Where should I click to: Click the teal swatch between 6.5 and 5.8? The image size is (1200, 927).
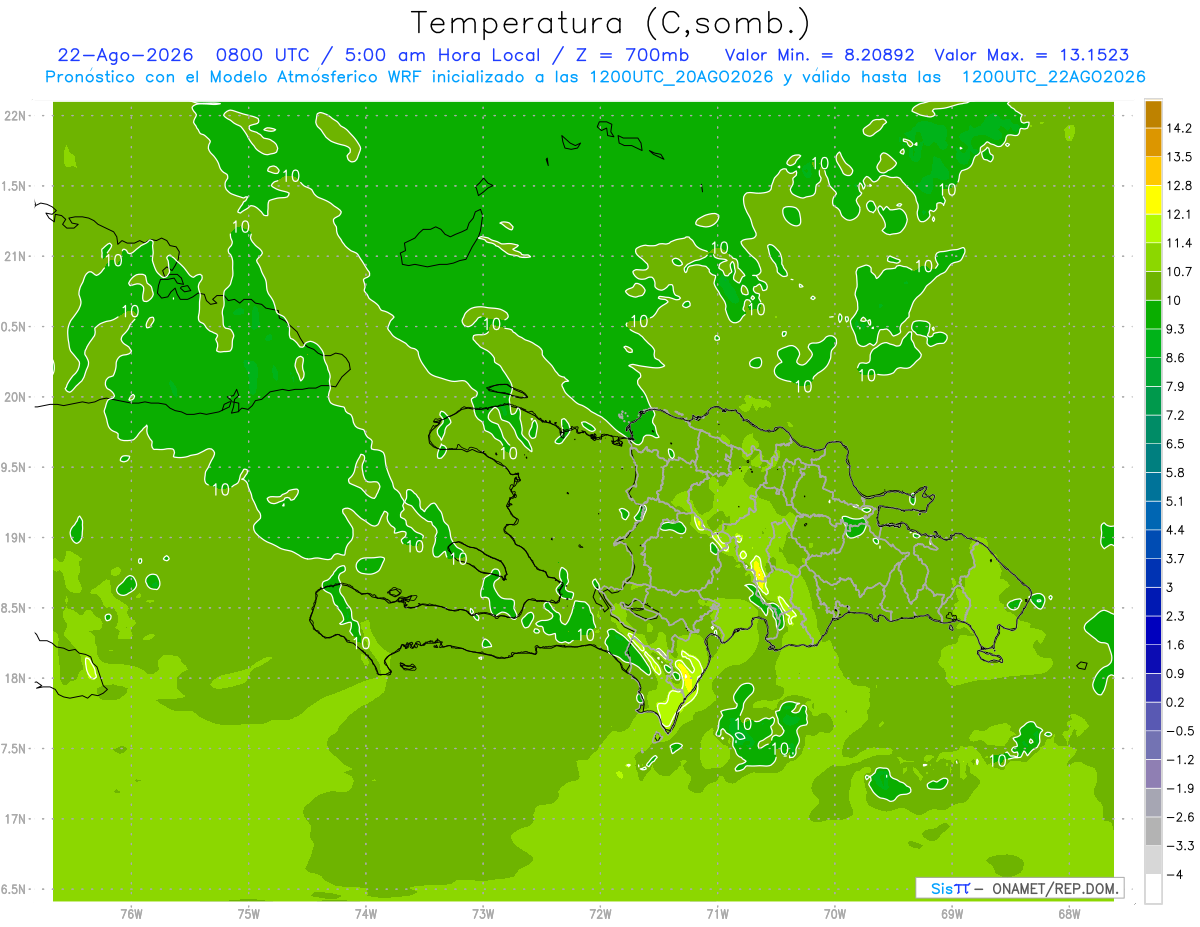pyautogui.click(x=1153, y=458)
